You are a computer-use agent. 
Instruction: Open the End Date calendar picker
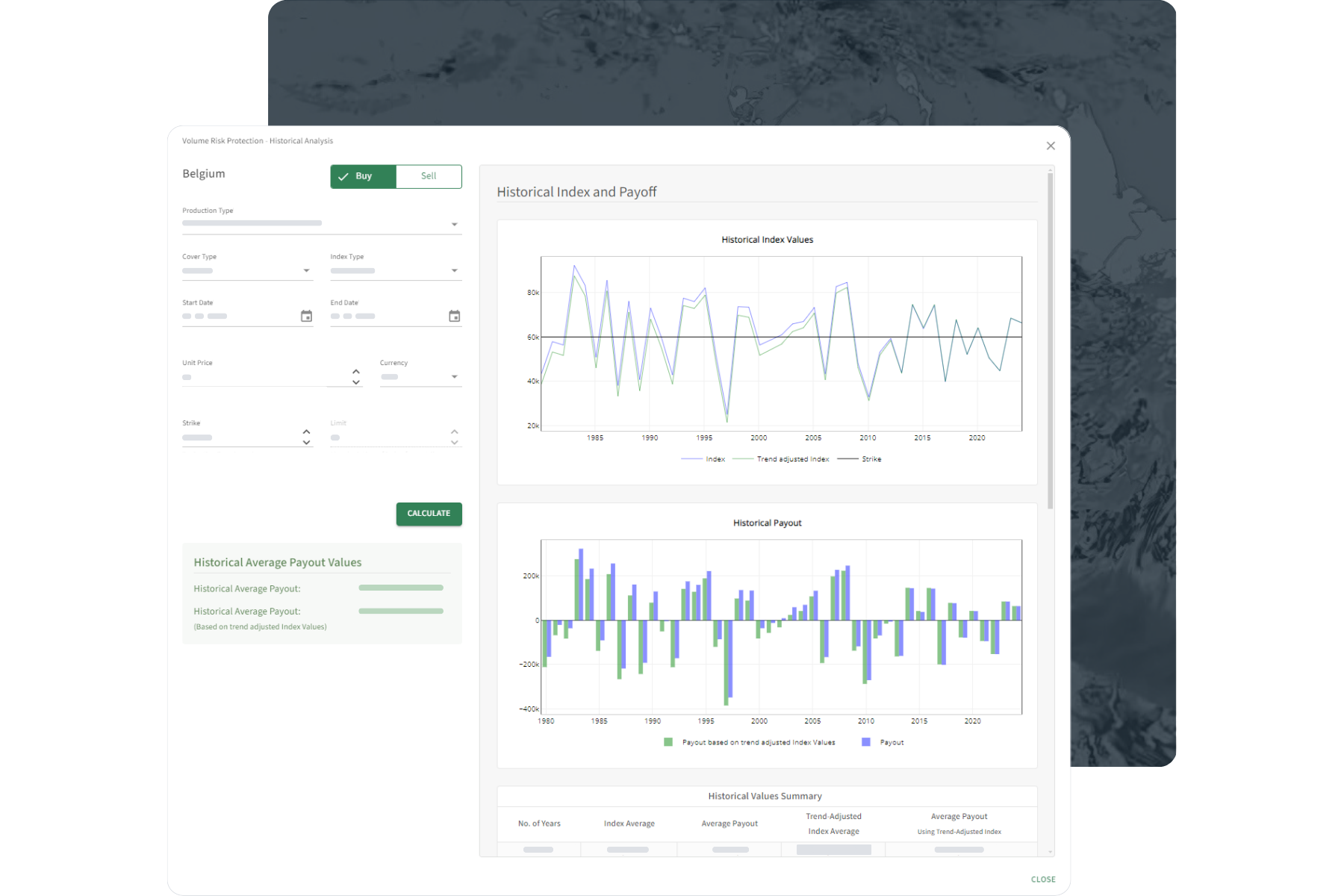pos(454,316)
